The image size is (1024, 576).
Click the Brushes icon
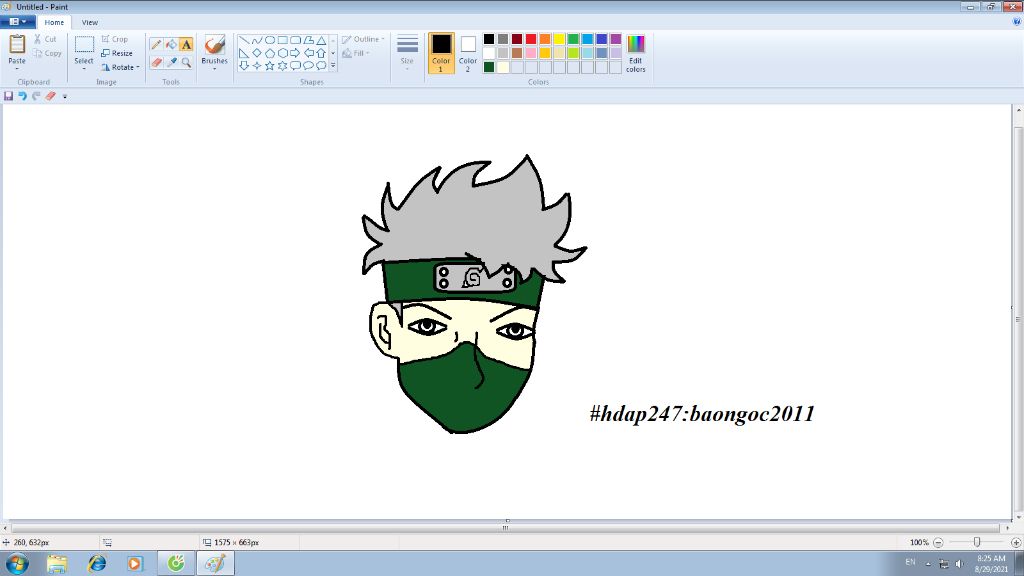[214, 44]
